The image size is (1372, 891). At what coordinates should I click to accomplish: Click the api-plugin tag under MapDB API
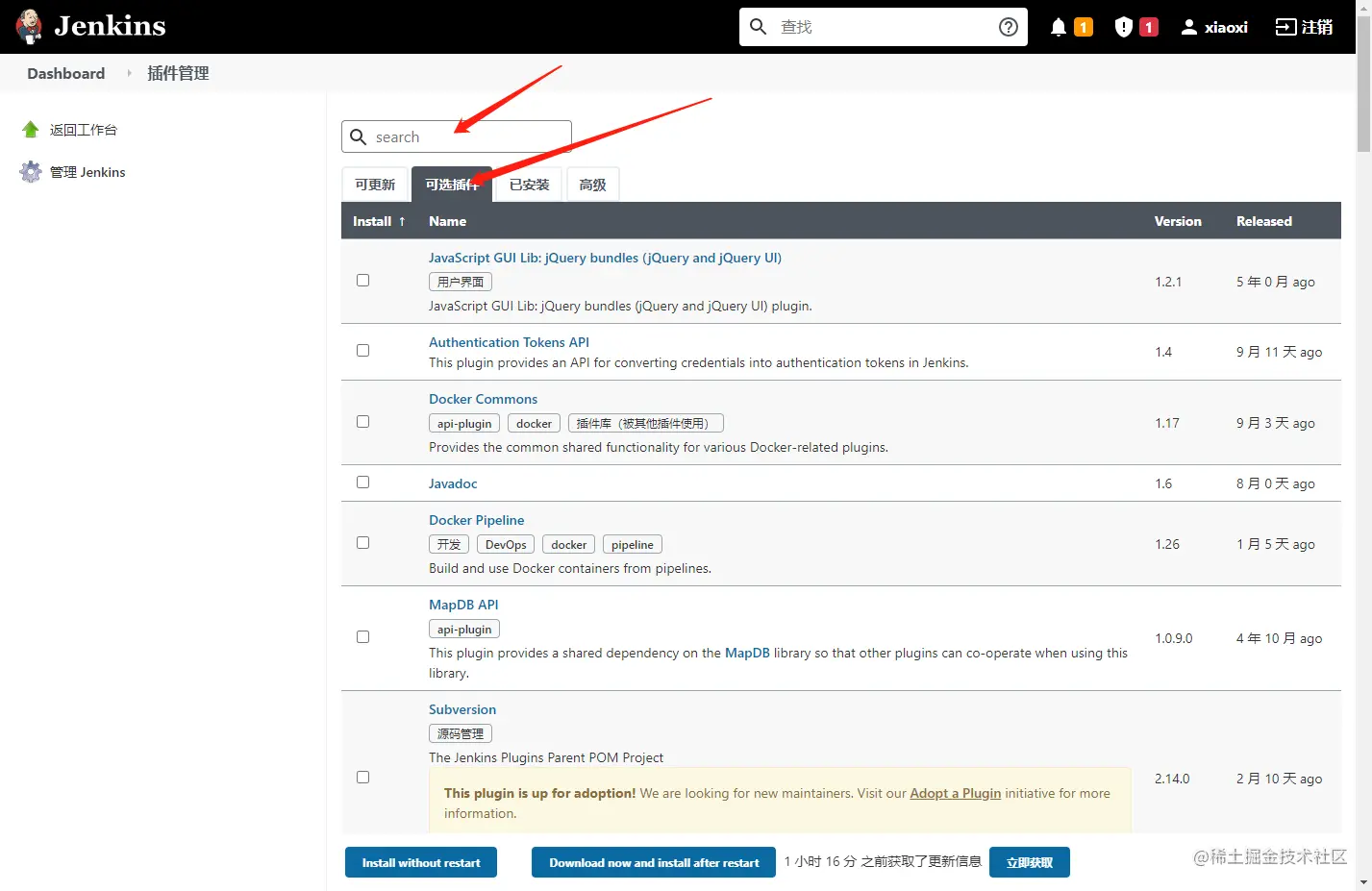[x=464, y=629]
